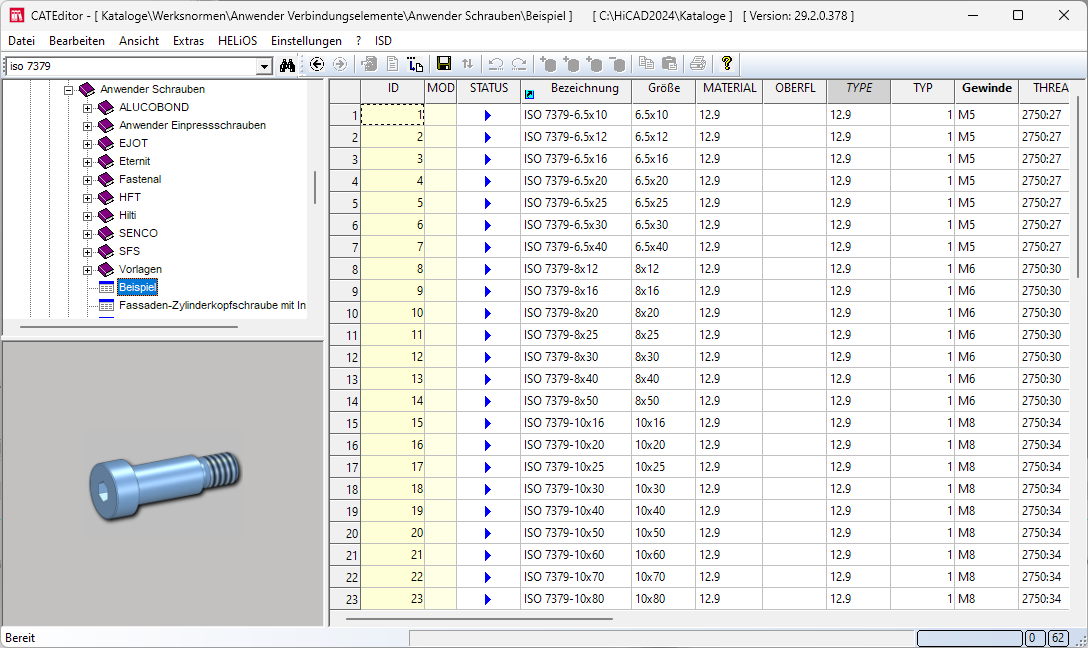Click the yellow question mark help icon
The width and height of the screenshot is (1088, 648).
727,63
